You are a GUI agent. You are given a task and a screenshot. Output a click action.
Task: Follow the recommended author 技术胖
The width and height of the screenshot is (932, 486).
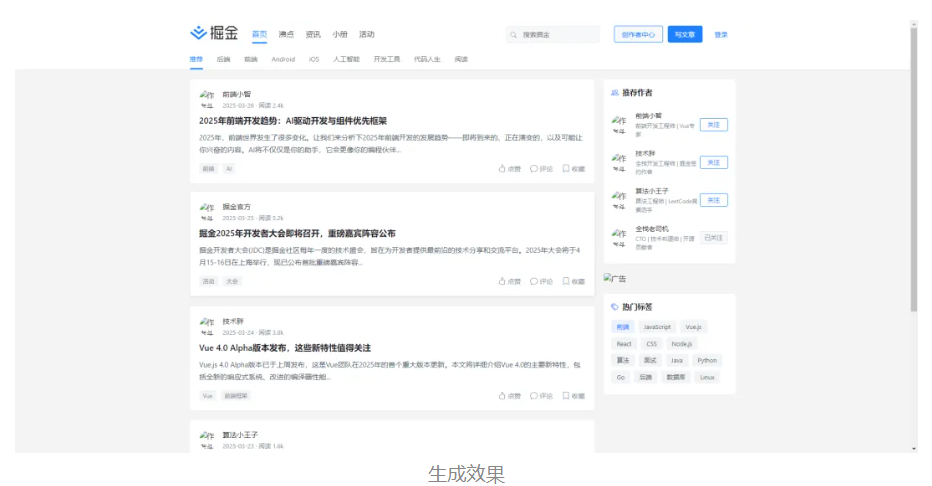pyautogui.click(x=713, y=162)
